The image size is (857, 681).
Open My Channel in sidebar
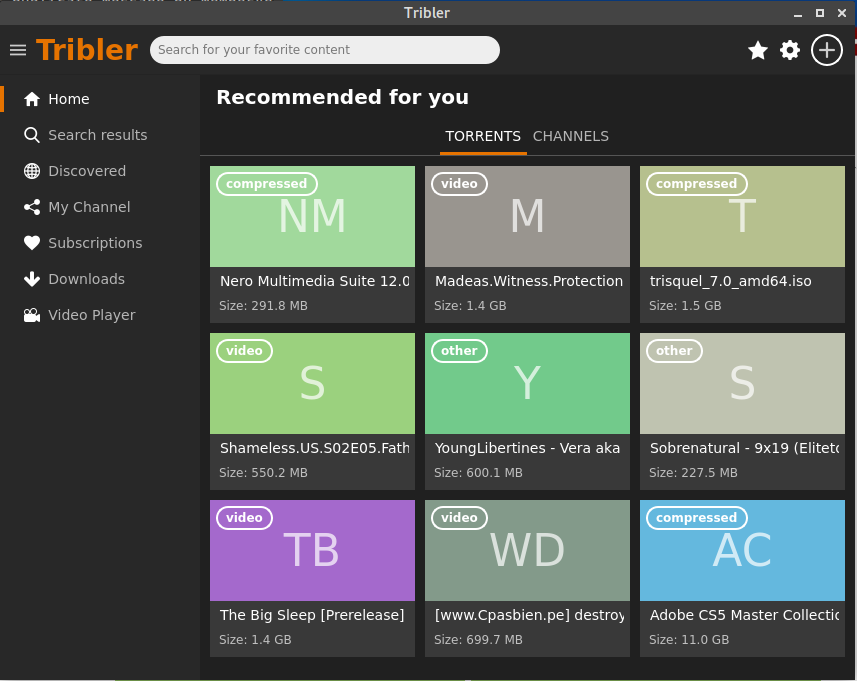(x=90, y=207)
